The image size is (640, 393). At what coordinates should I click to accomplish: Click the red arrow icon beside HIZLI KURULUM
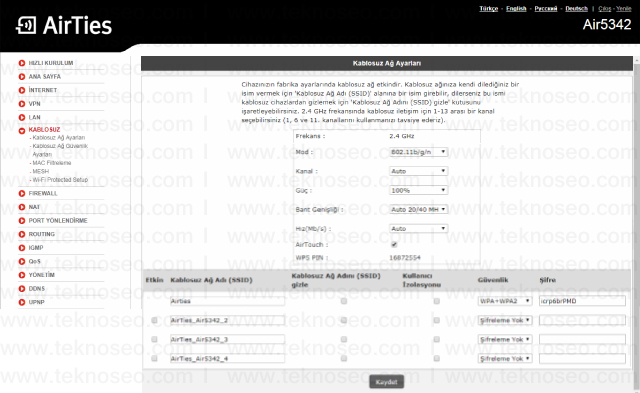[x=22, y=63]
